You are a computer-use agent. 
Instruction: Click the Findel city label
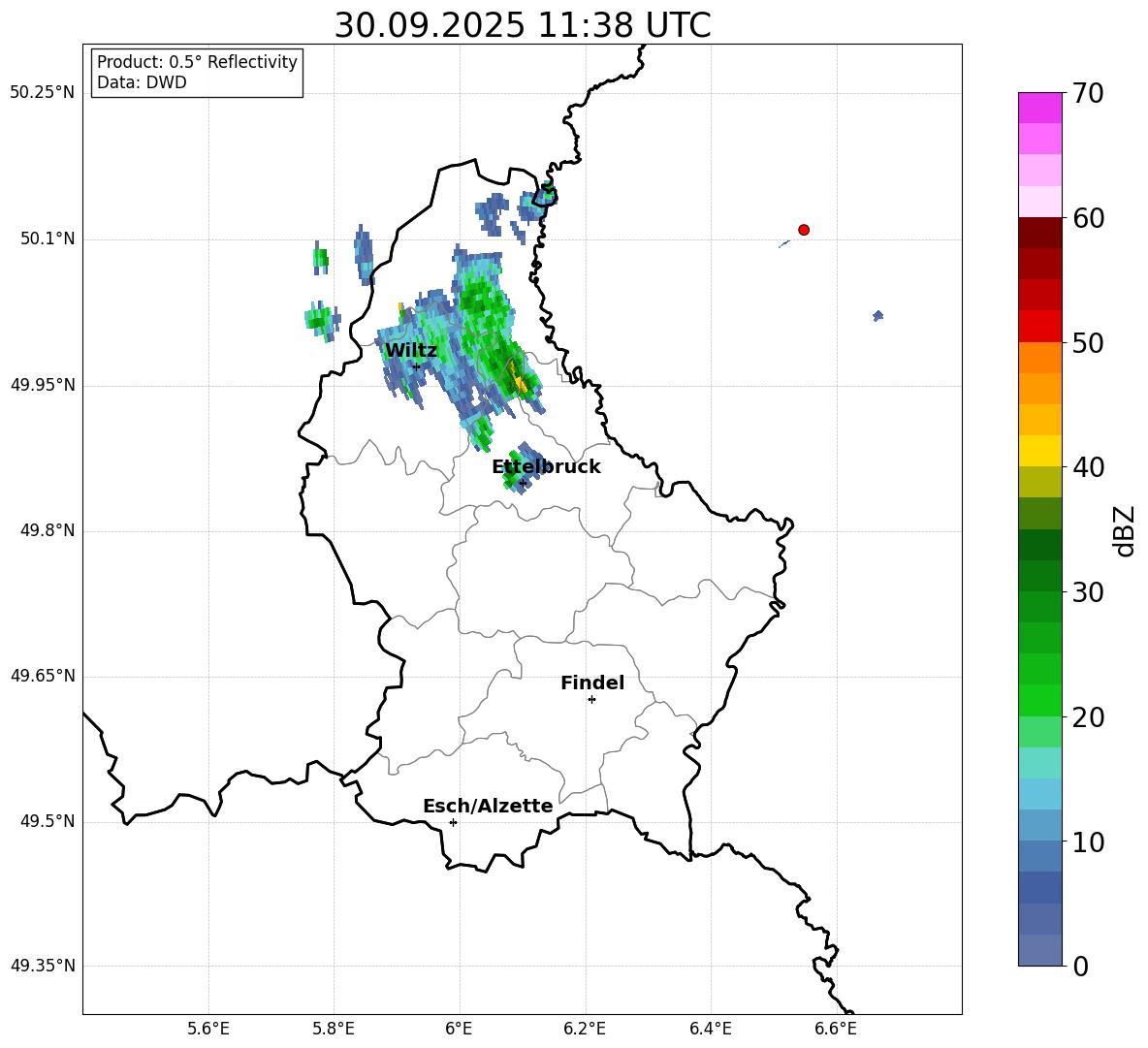coord(592,683)
